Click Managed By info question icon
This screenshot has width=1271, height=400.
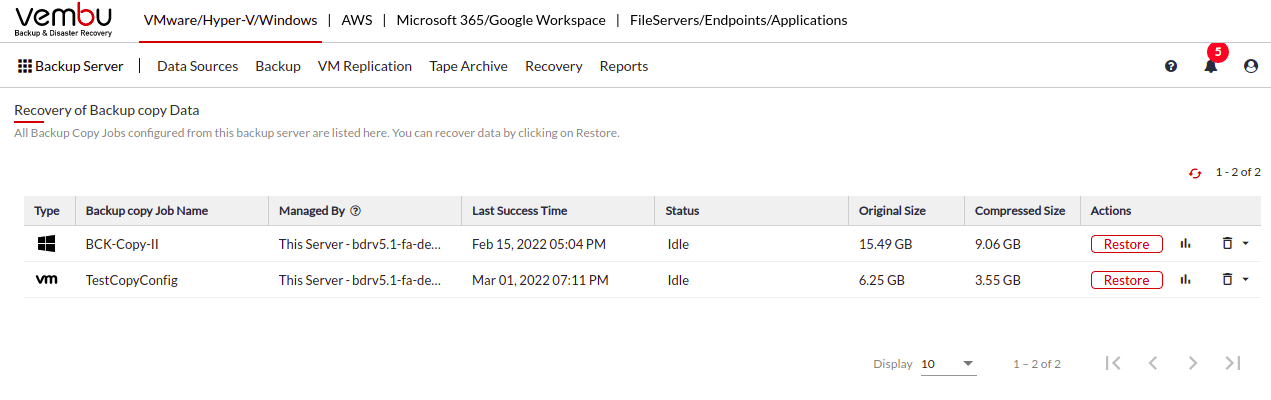point(355,211)
